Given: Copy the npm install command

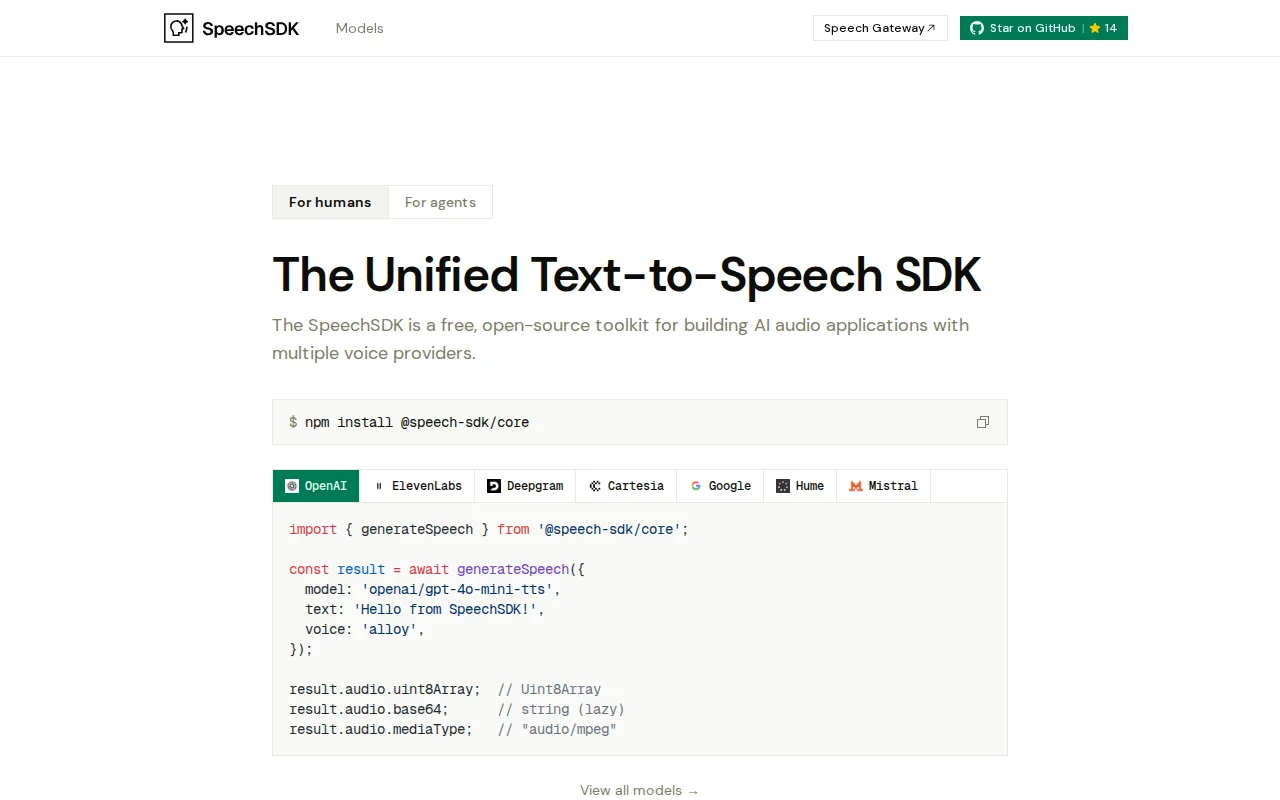Looking at the screenshot, I should point(983,422).
